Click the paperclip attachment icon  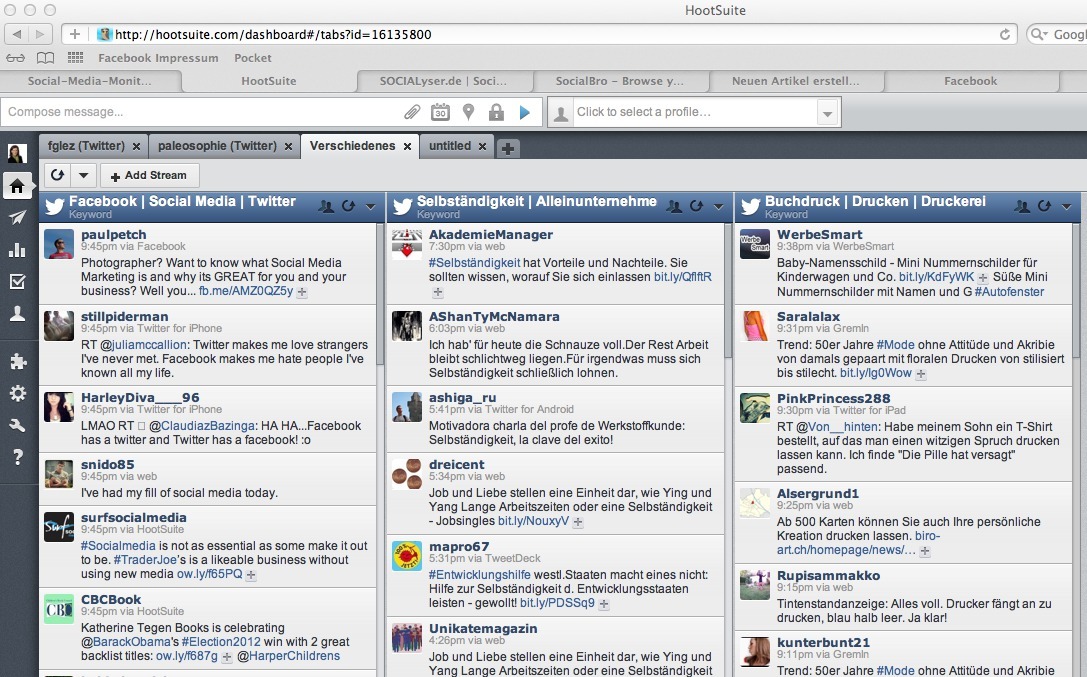pyautogui.click(x=412, y=112)
